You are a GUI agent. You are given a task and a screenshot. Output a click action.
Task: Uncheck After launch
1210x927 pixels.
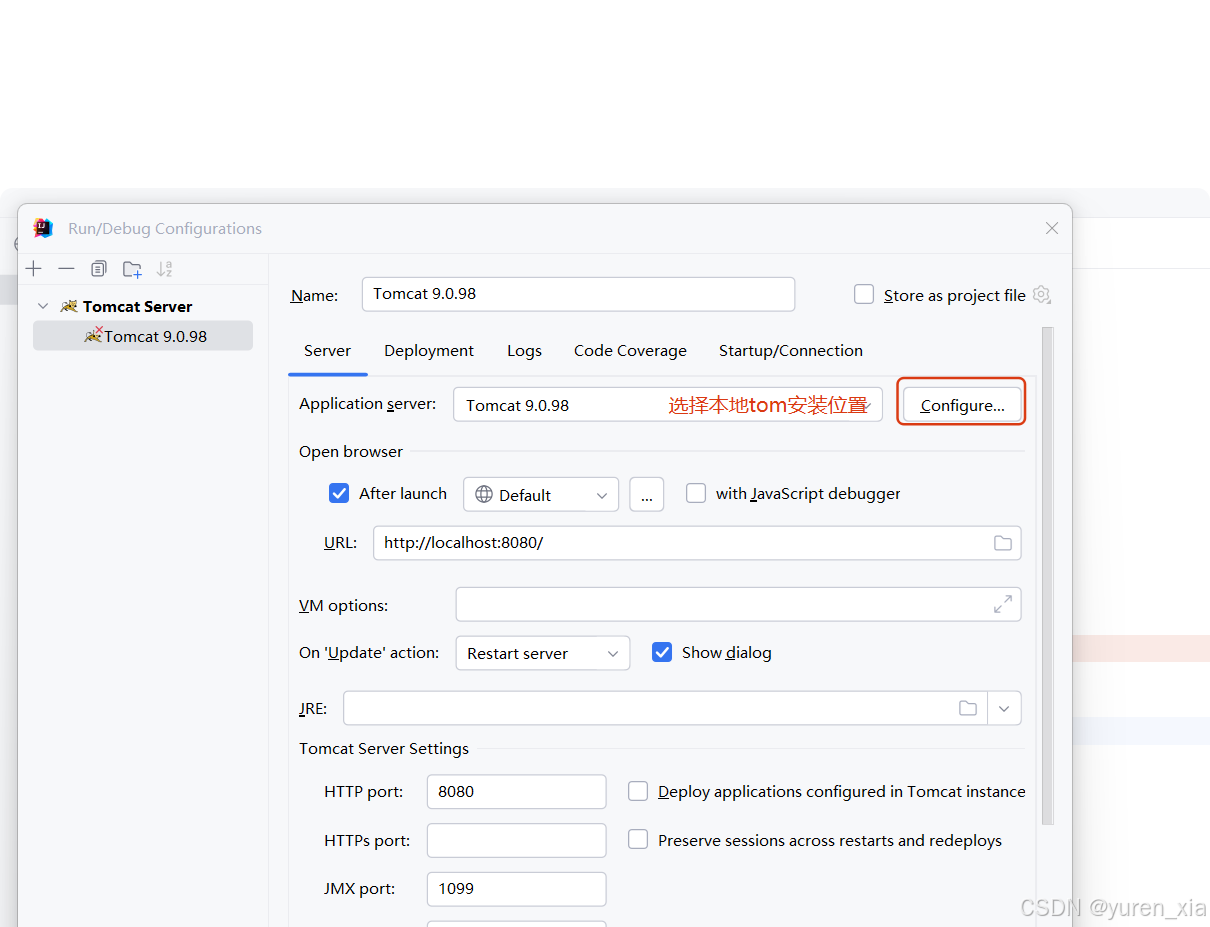tap(339, 493)
